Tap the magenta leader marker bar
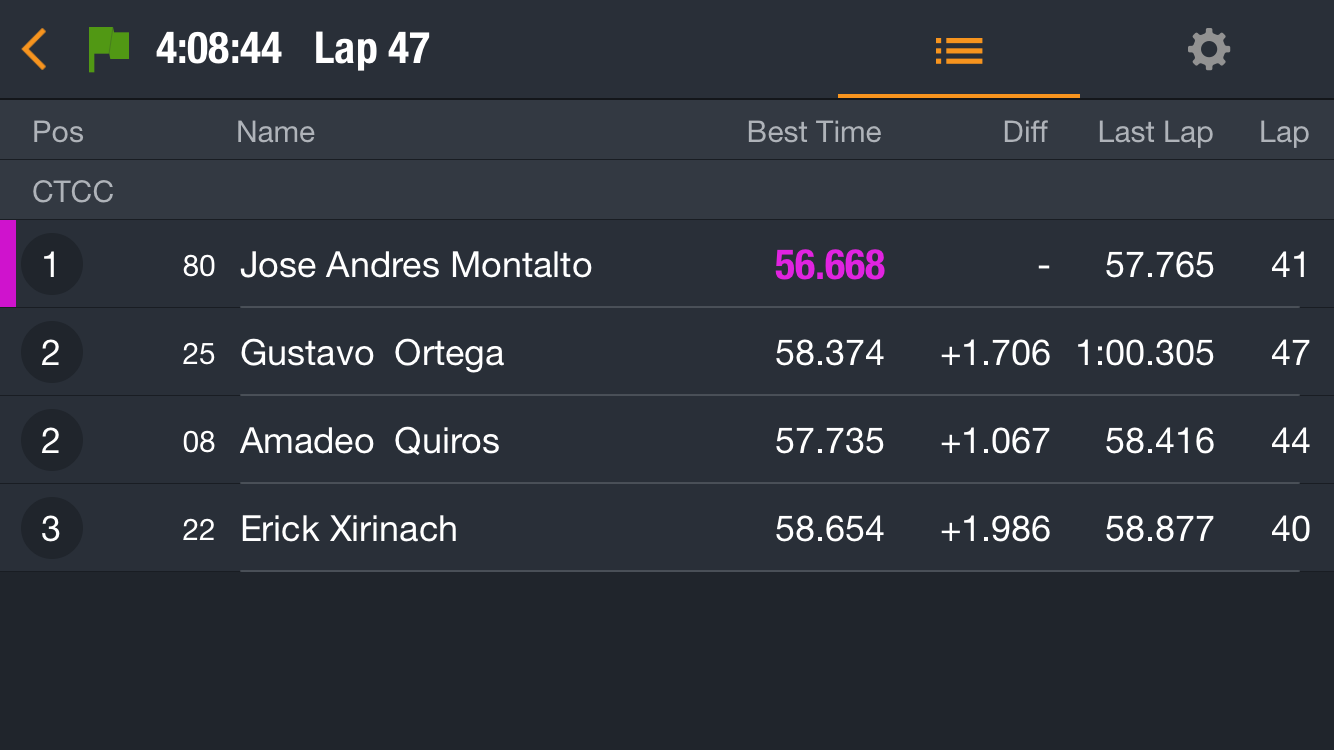 tap(7, 264)
